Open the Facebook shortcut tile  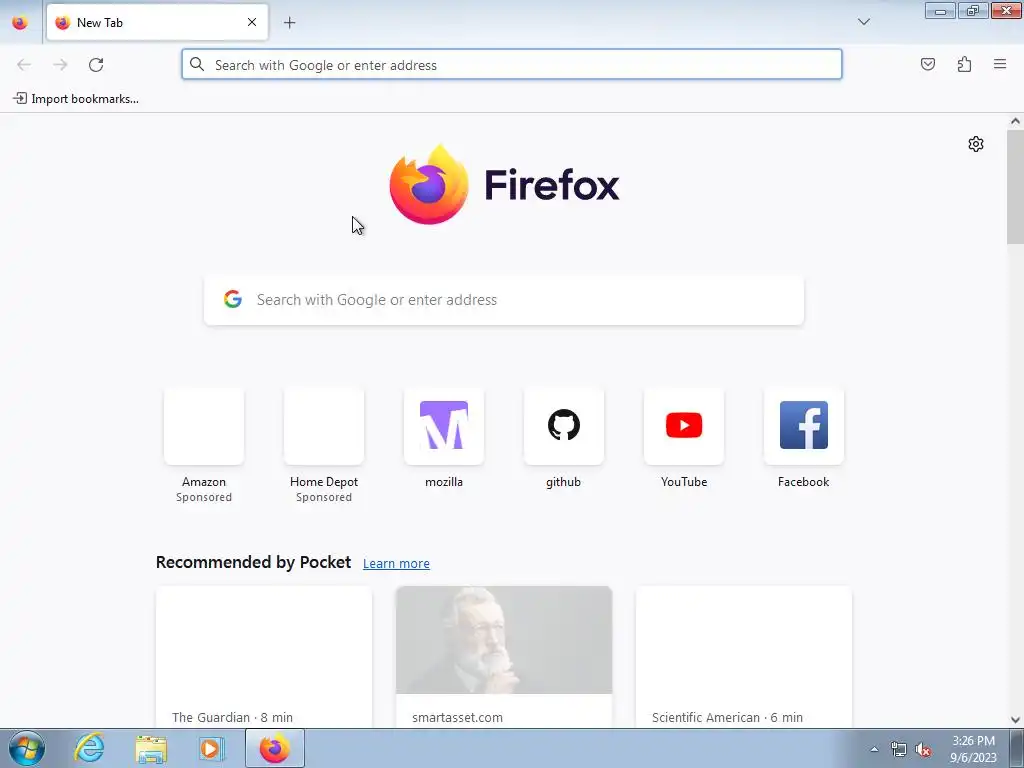804,440
